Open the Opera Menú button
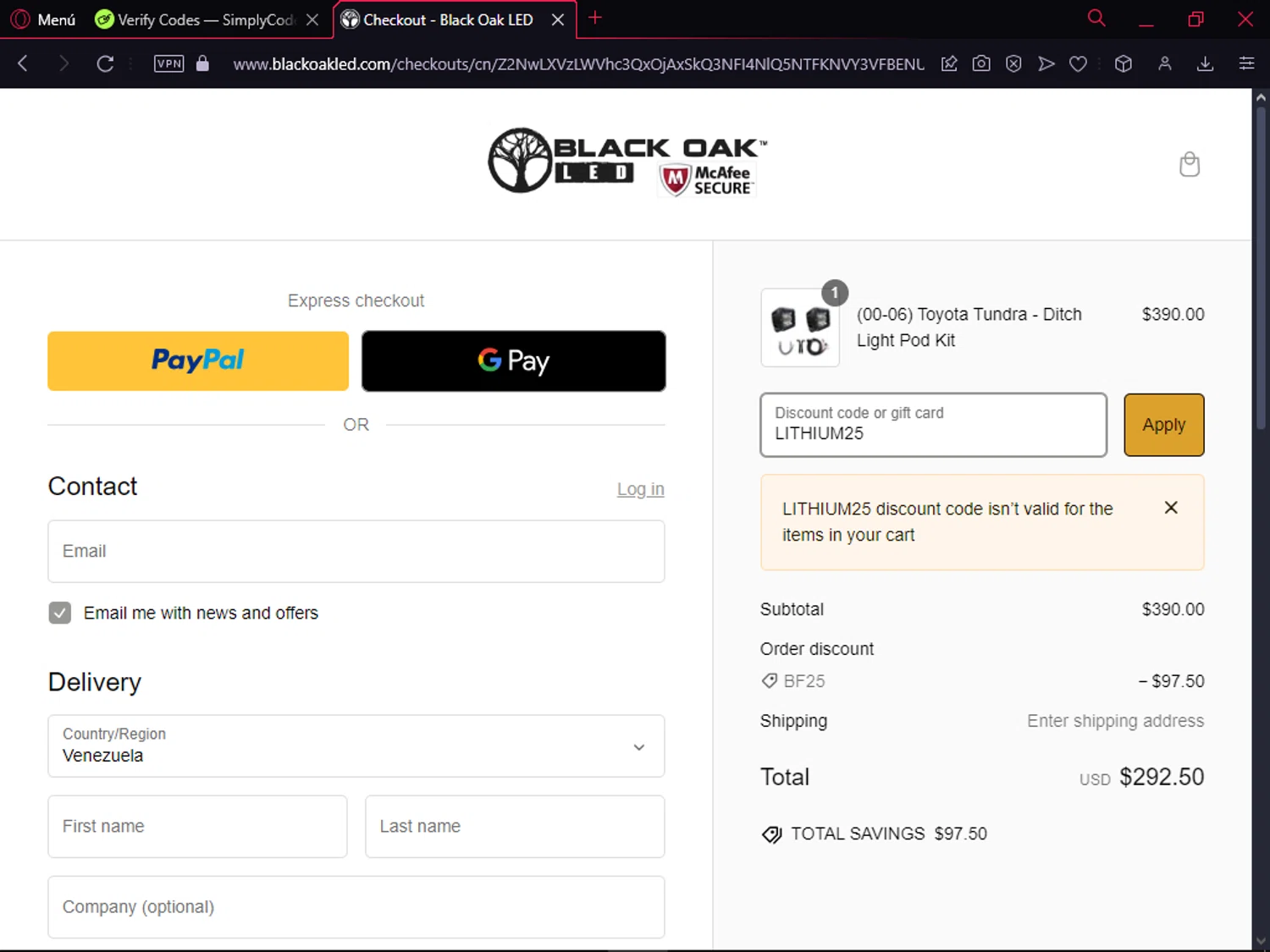The width and height of the screenshot is (1270, 952). tap(44, 19)
